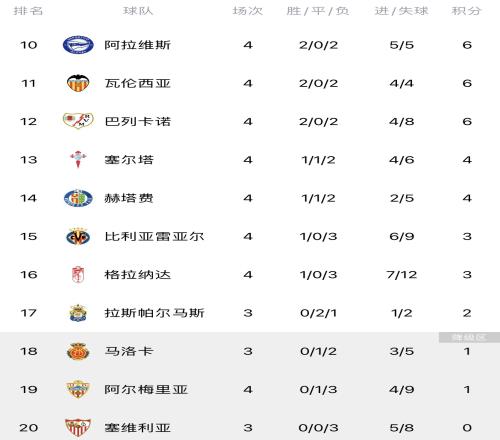This screenshot has height=440, width=500.
Task: Click the Alavés (阿拉维斯) team crest
Action: [78, 45]
